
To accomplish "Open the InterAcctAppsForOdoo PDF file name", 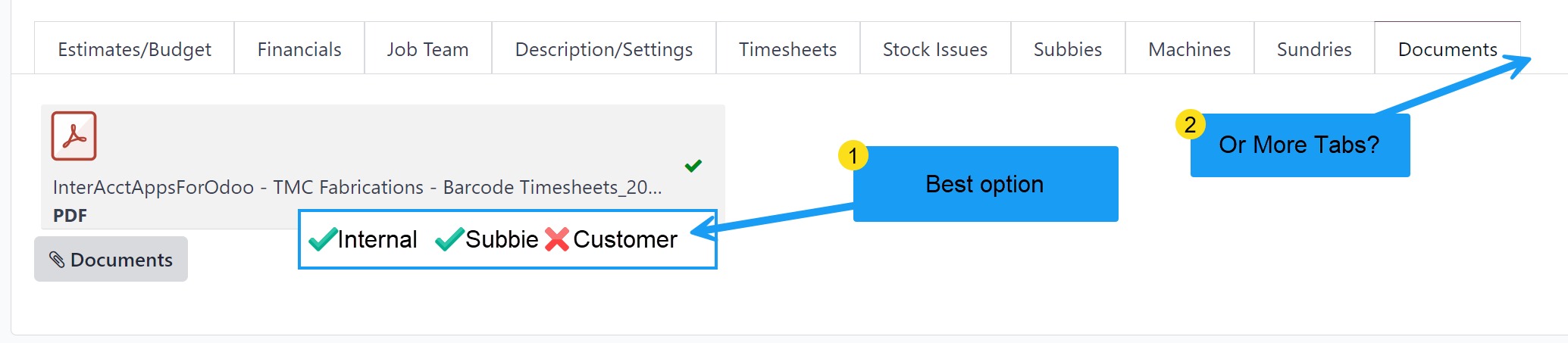I will click(x=357, y=188).
